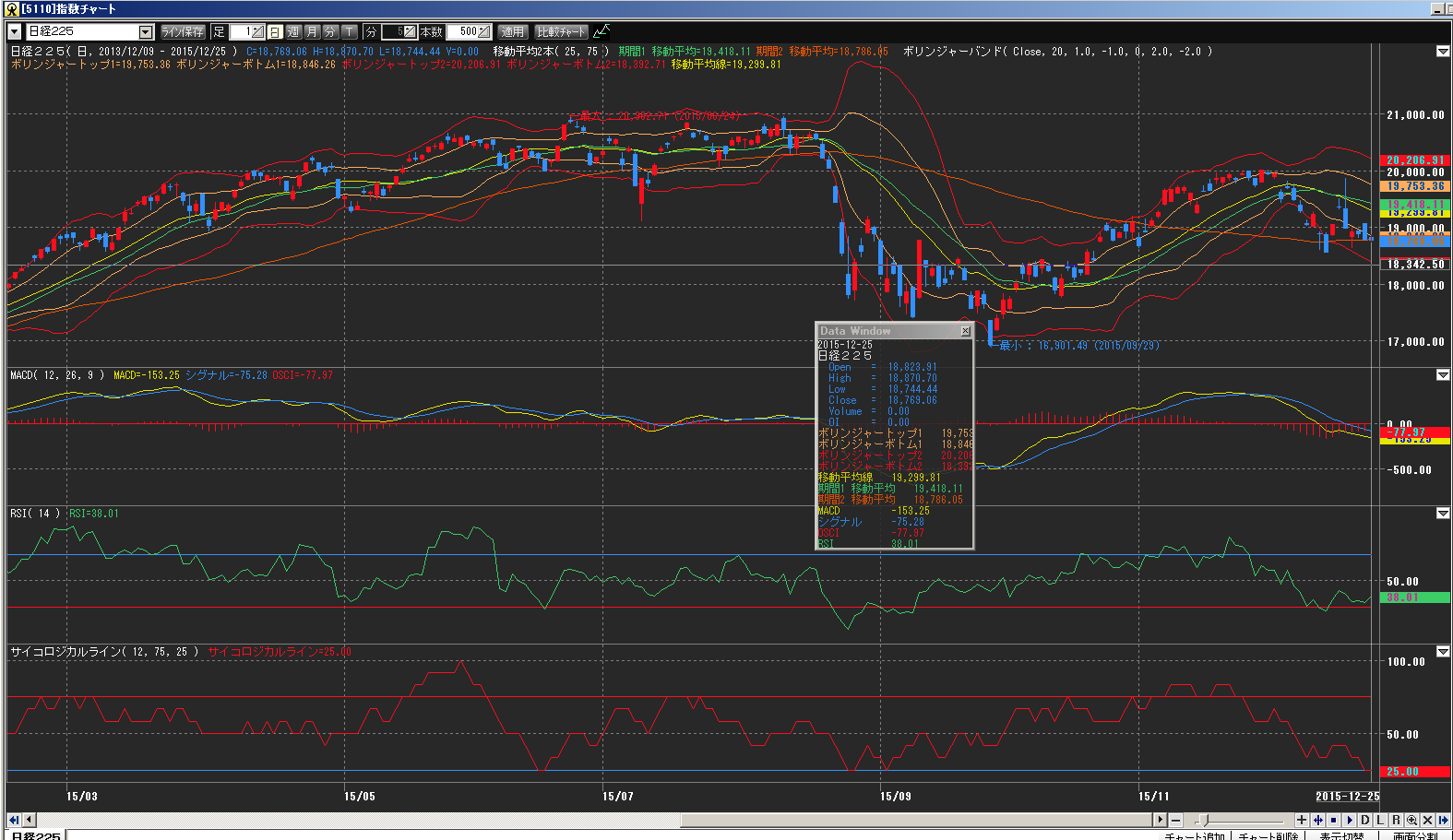Click the magnifier zoom icon
The width and height of the screenshot is (1453, 840).
tap(1411, 820)
